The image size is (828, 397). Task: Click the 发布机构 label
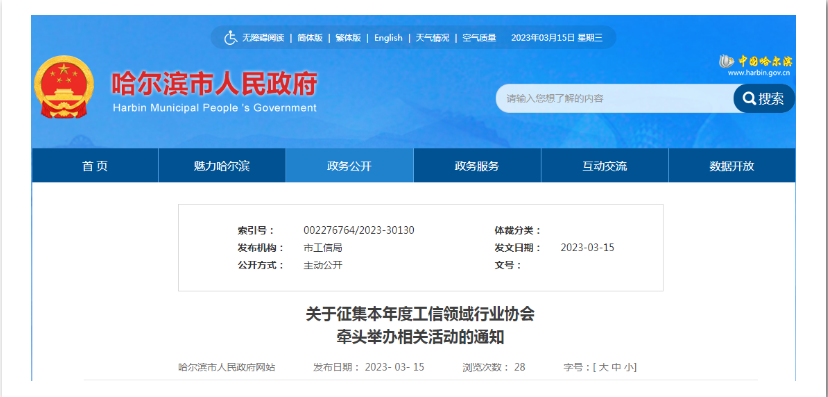click(261, 248)
